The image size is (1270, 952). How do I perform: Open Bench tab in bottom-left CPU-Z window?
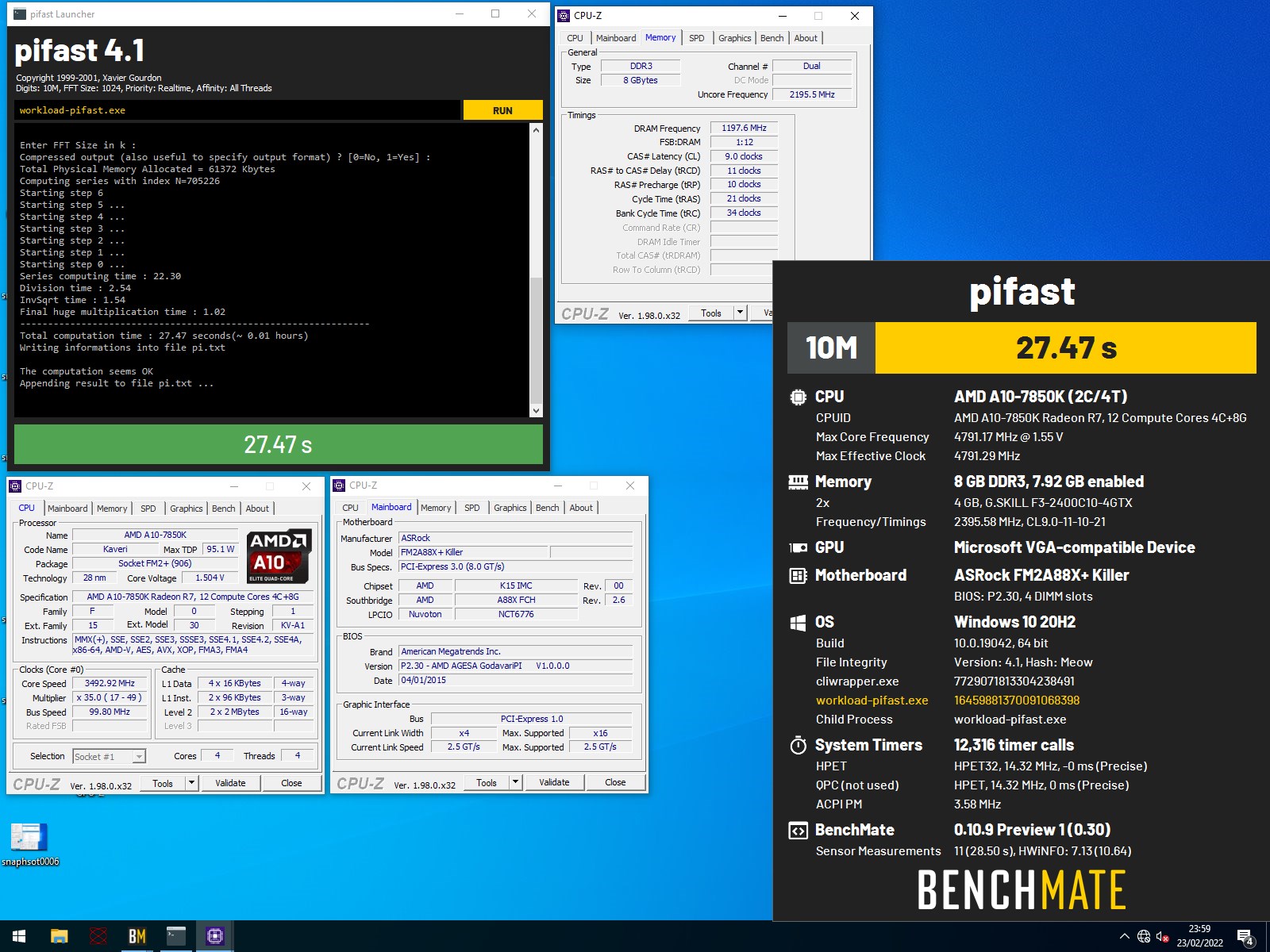223,509
